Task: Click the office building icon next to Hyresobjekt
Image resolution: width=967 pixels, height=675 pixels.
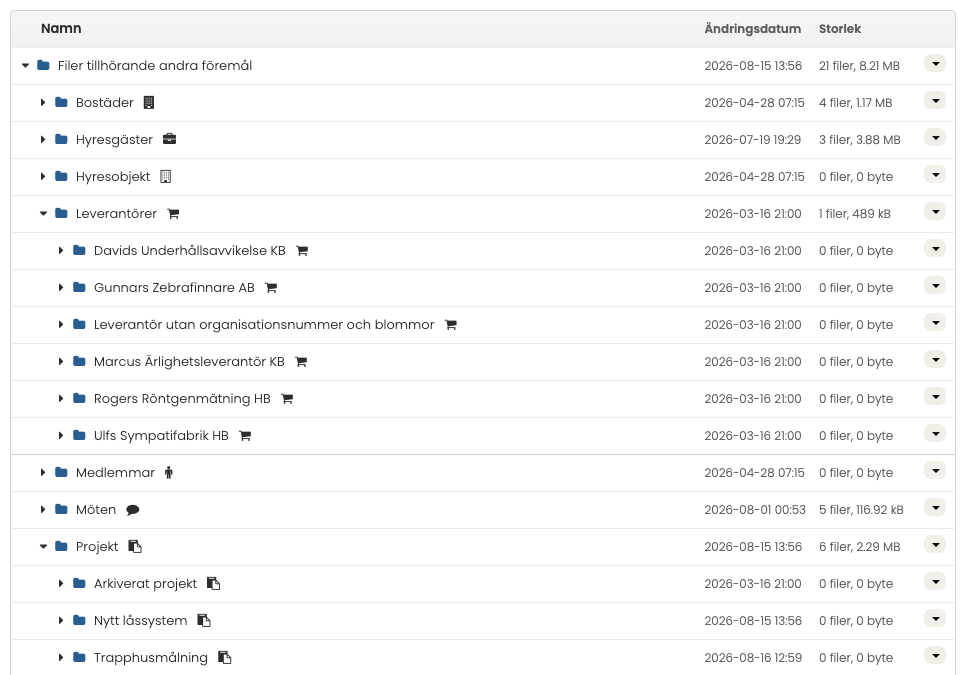Action: click(x=165, y=176)
